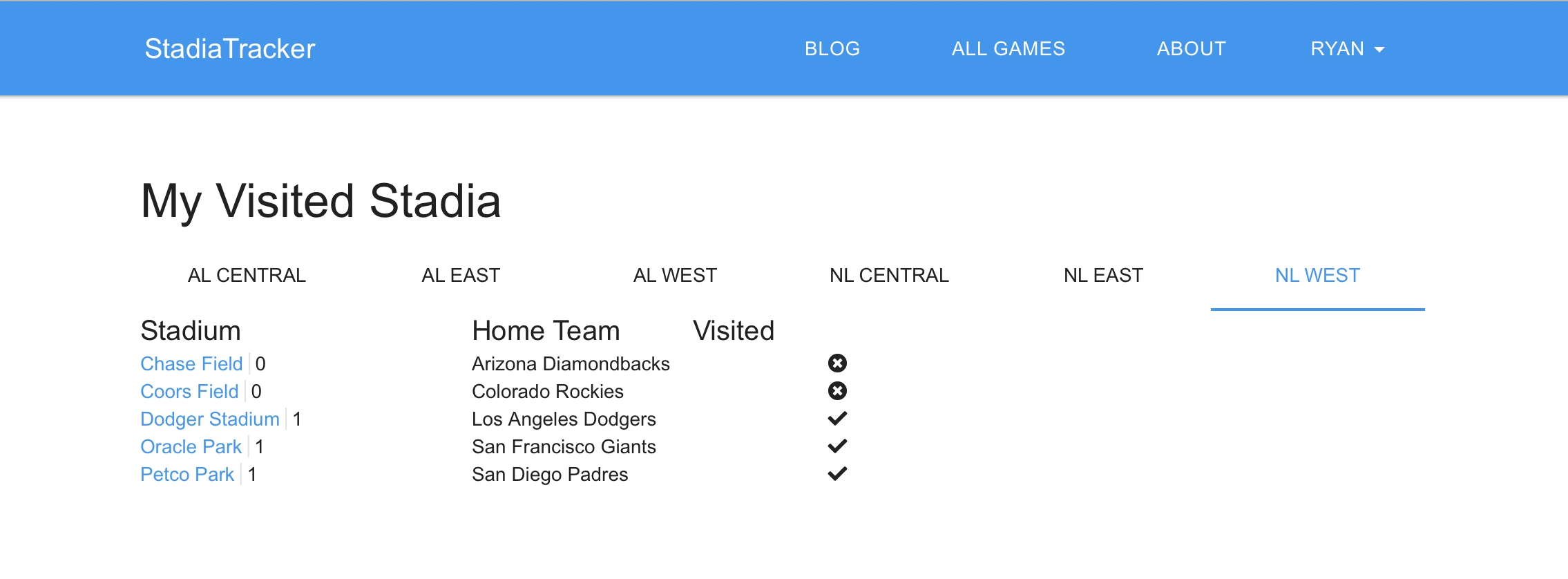Image resolution: width=1568 pixels, height=579 pixels.
Task: Switch to the AL CENTRAL tab
Action: point(247,275)
